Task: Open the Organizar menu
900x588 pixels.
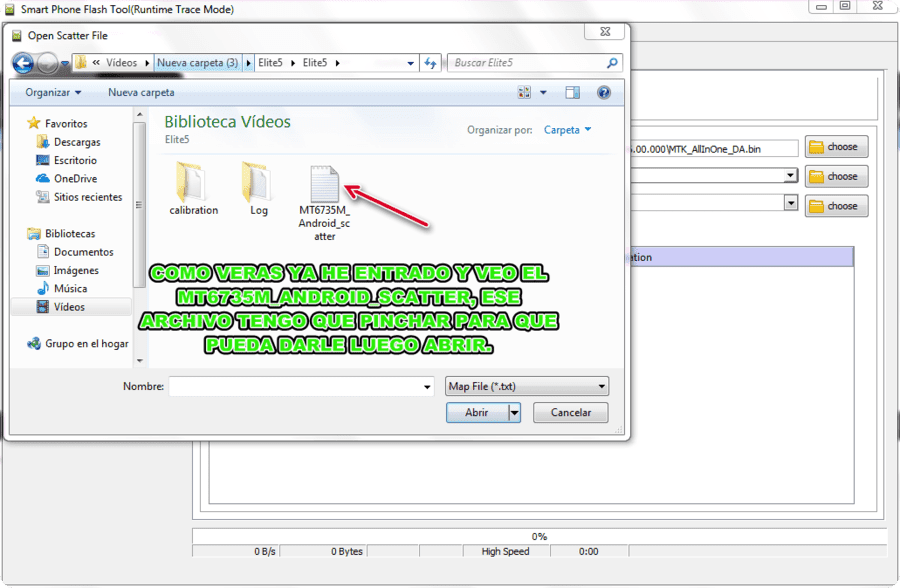Action: click(x=53, y=92)
